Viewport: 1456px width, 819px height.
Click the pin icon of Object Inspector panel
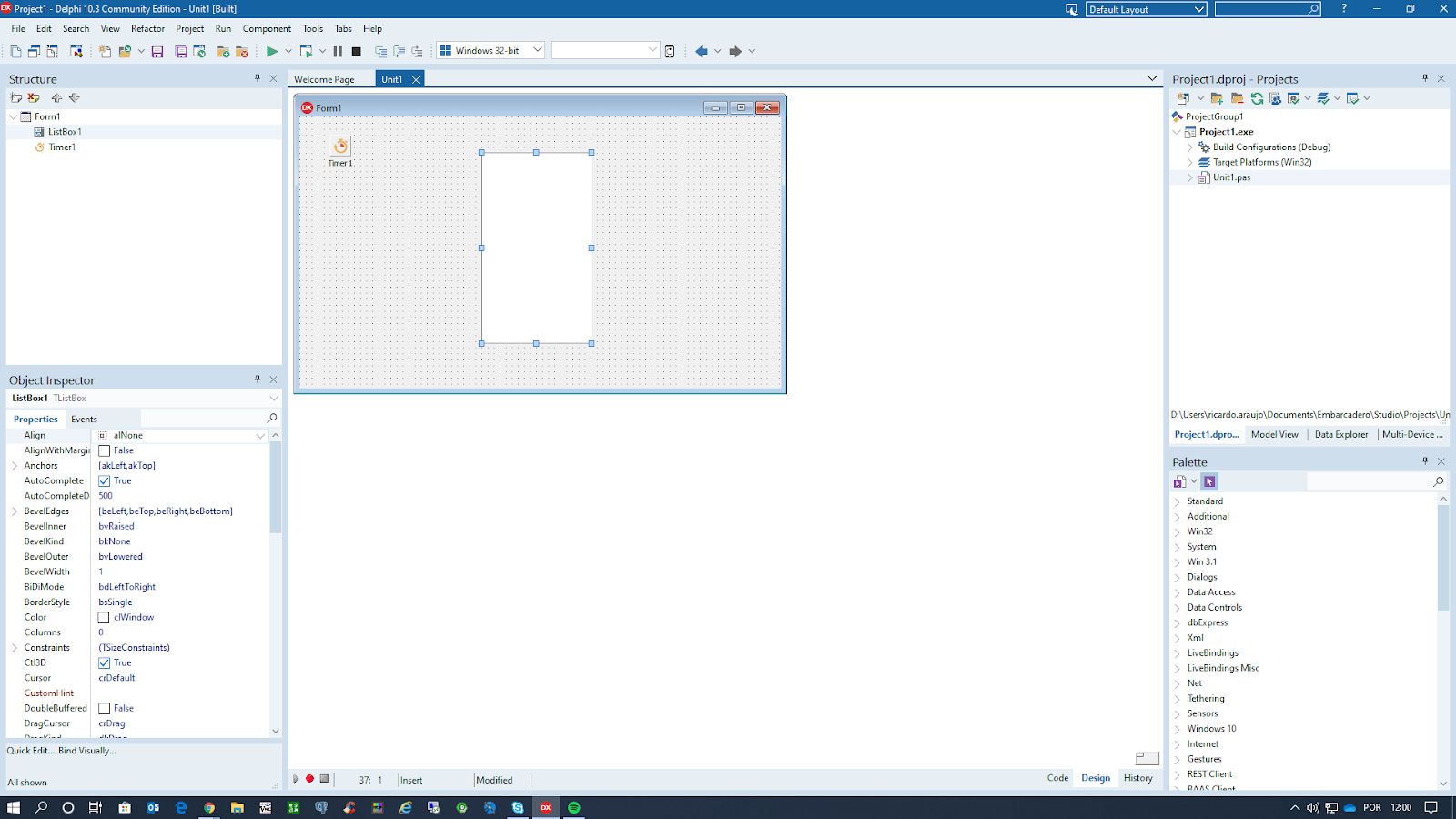pos(258,379)
